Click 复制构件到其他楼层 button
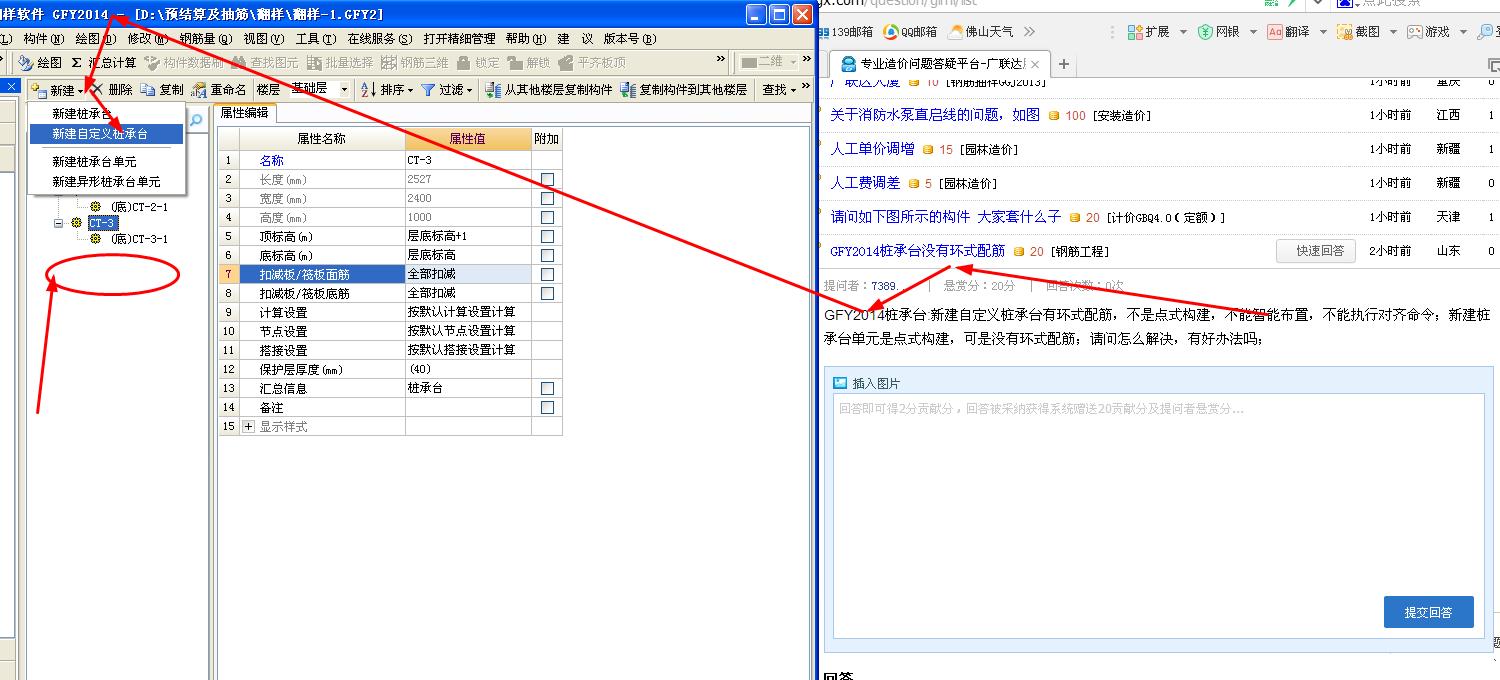This screenshot has height=680, width=1500. pyautogui.click(x=684, y=90)
